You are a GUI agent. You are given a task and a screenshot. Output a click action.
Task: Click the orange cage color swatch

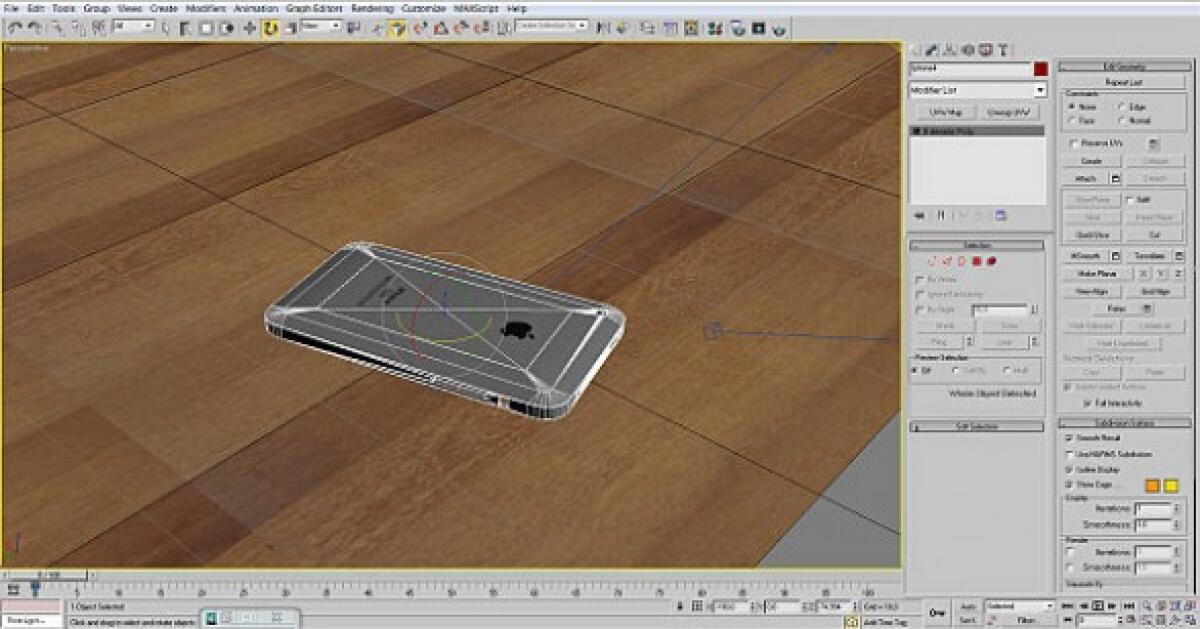[1152, 485]
